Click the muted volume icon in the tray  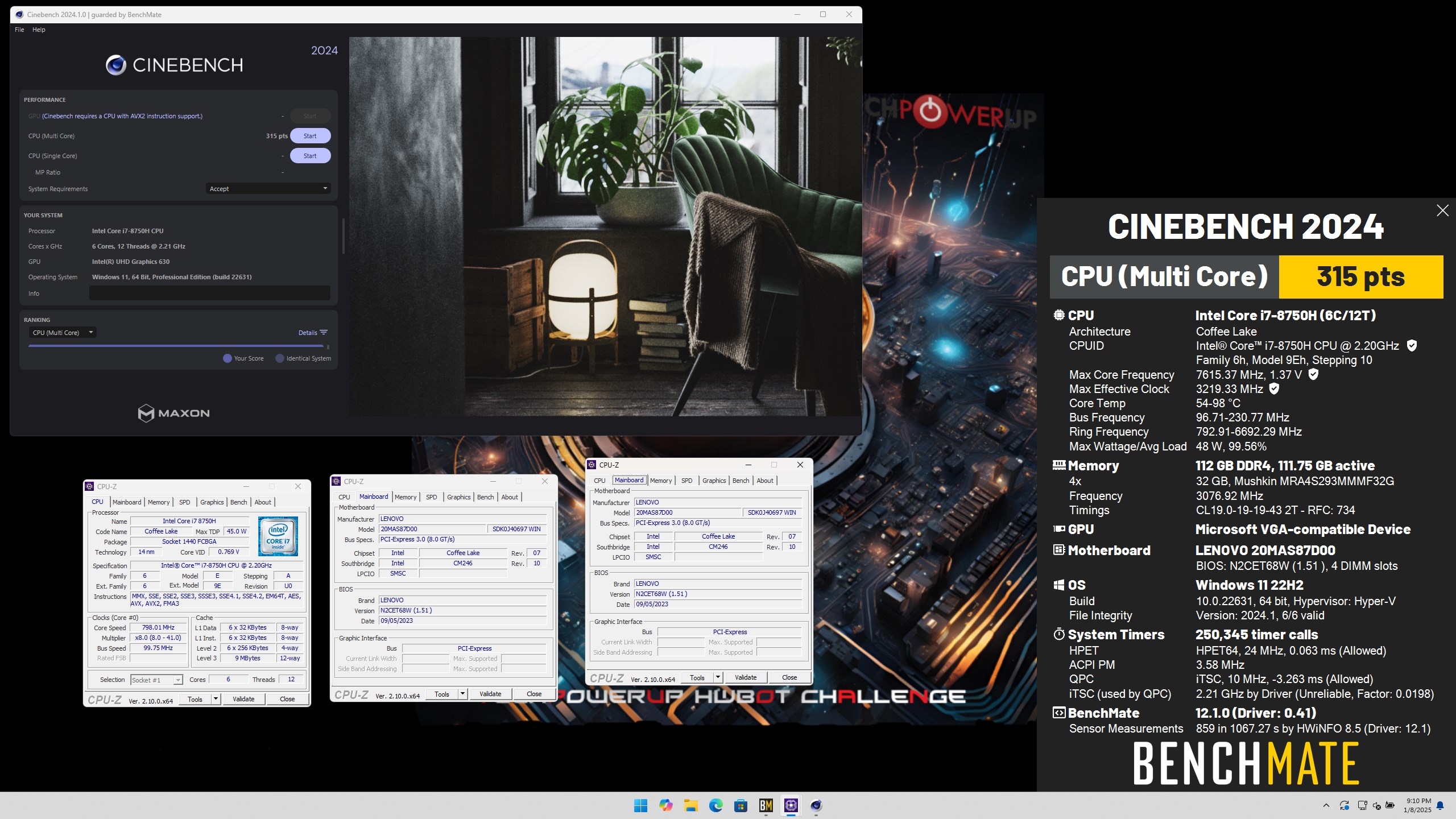click(1376, 805)
